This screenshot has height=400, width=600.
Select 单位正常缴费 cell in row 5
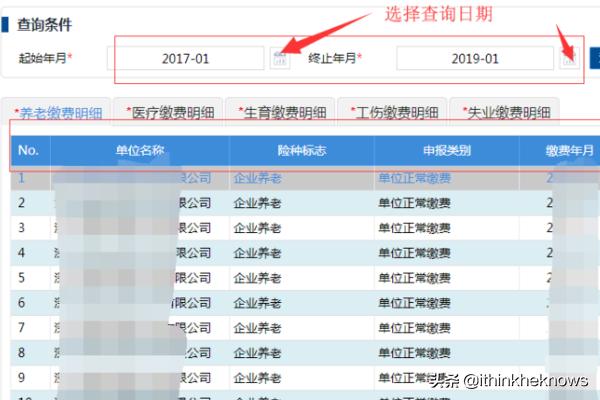[x=447, y=278]
